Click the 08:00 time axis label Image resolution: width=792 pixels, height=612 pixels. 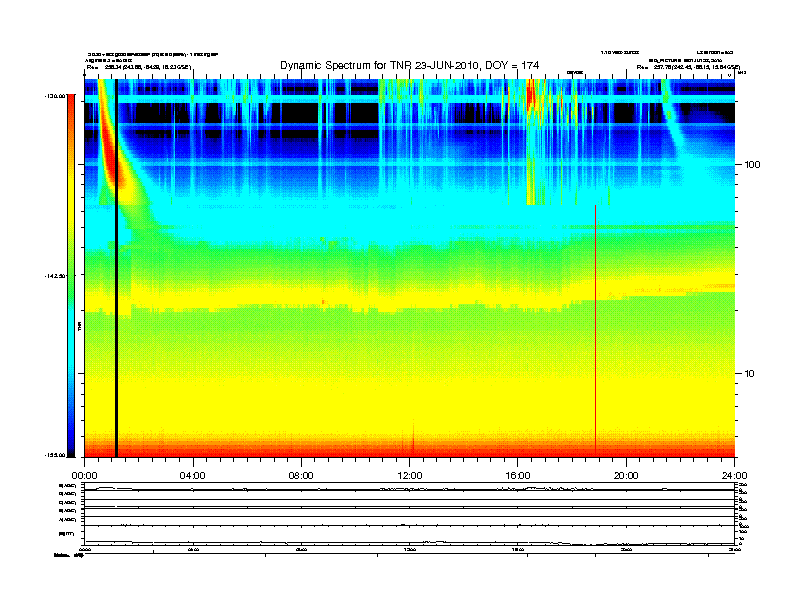tap(301, 476)
